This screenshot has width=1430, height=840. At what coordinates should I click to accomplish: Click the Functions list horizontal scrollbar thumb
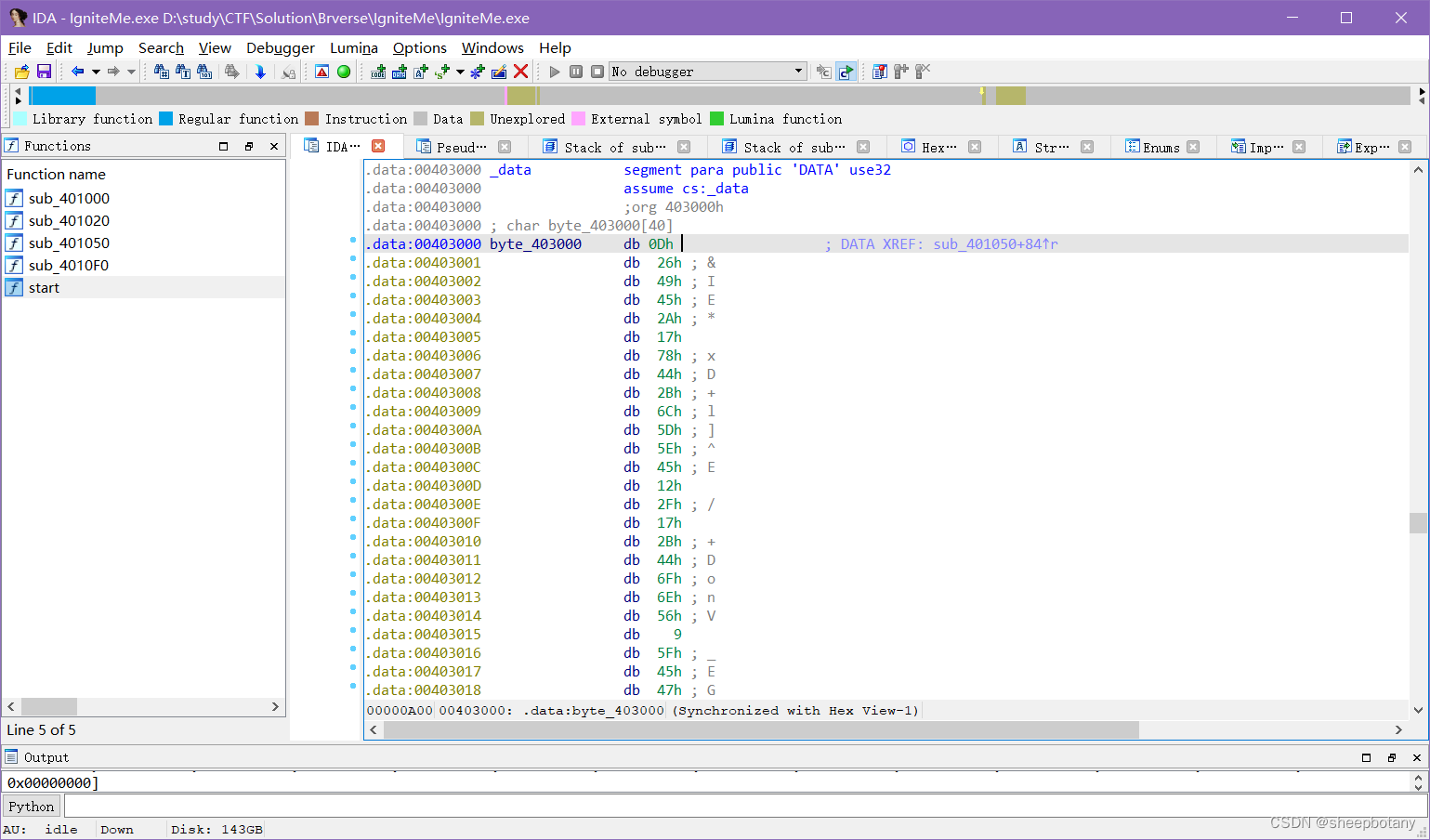coord(49,706)
